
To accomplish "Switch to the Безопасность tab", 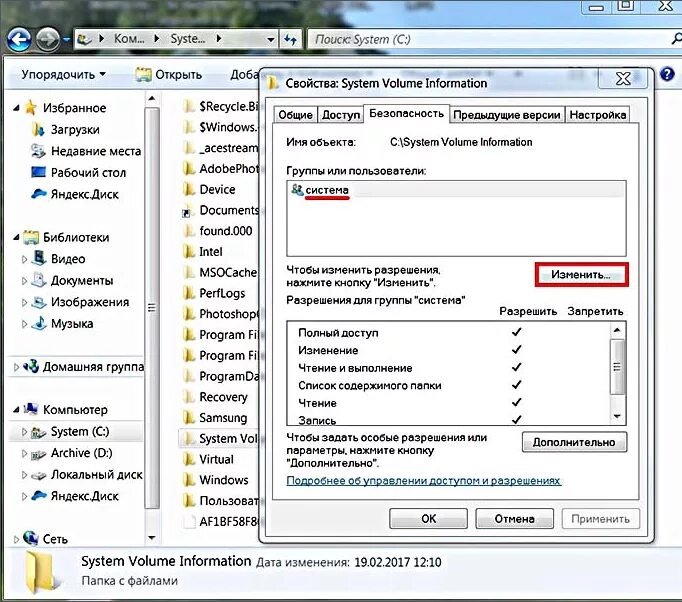I will pyautogui.click(x=406, y=114).
